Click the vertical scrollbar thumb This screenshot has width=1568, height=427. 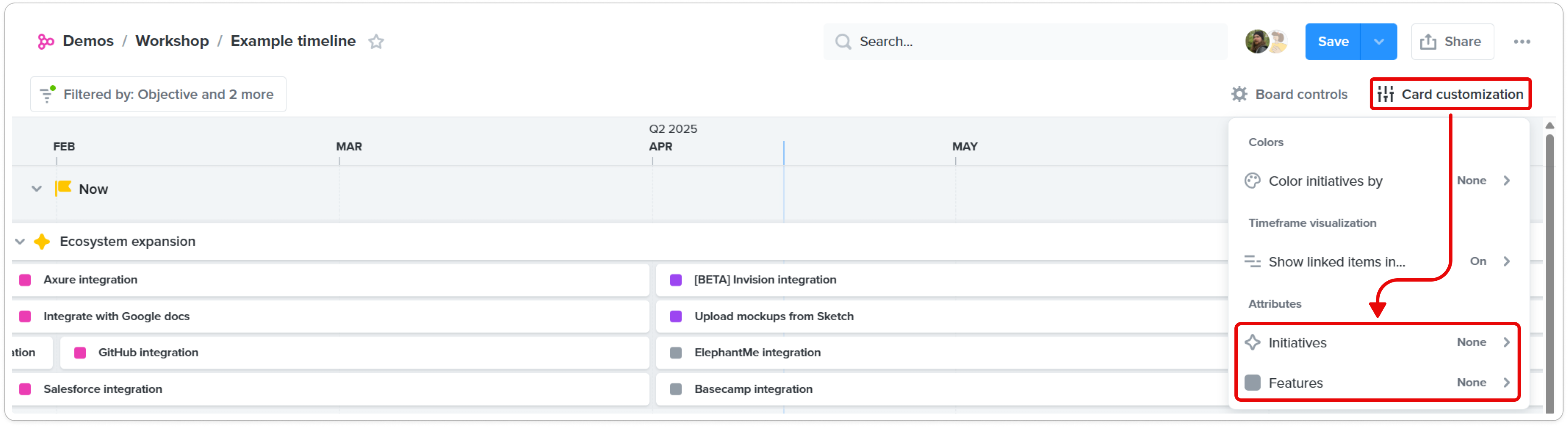point(1550,273)
